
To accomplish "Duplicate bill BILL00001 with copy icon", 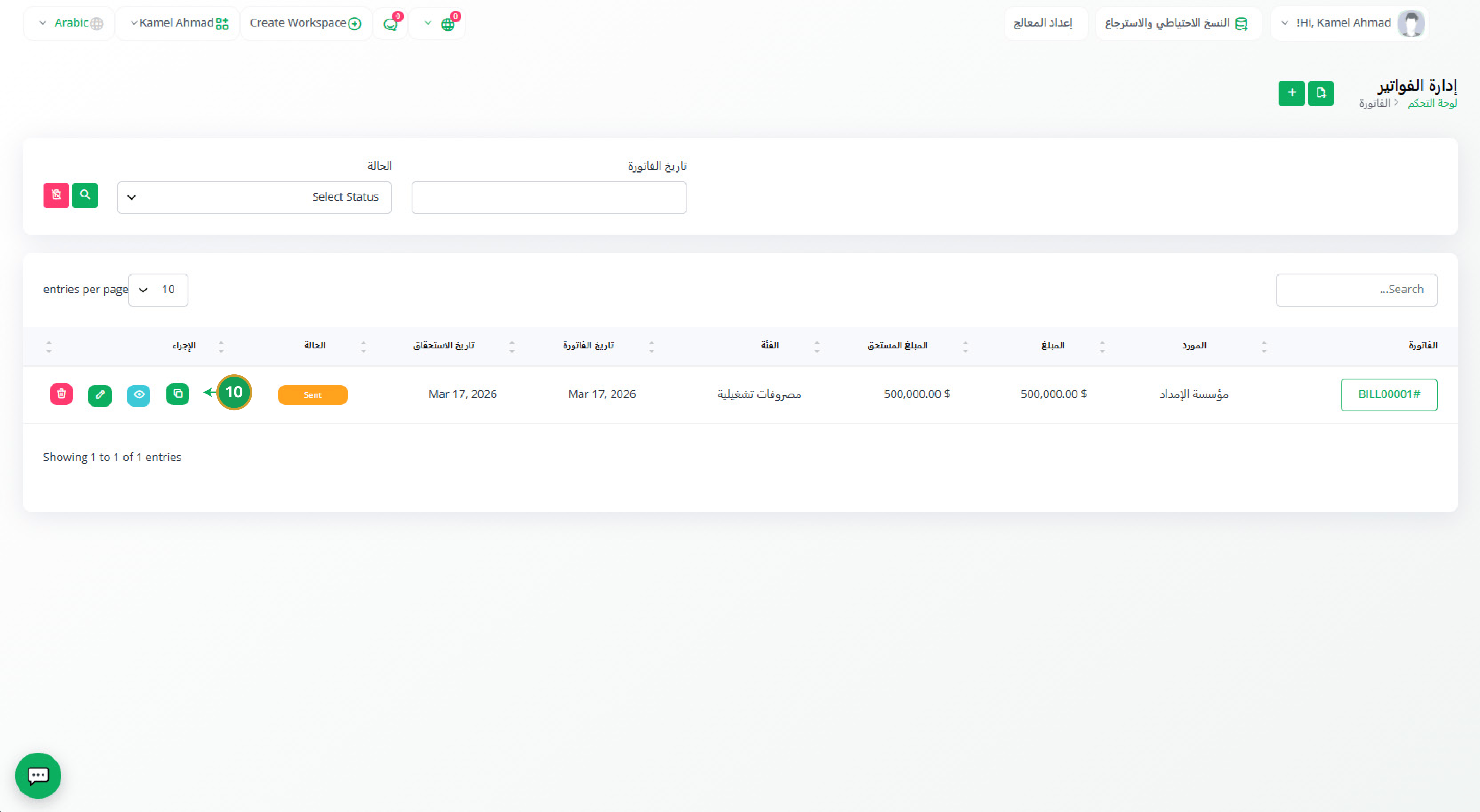I will click(x=177, y=394).
